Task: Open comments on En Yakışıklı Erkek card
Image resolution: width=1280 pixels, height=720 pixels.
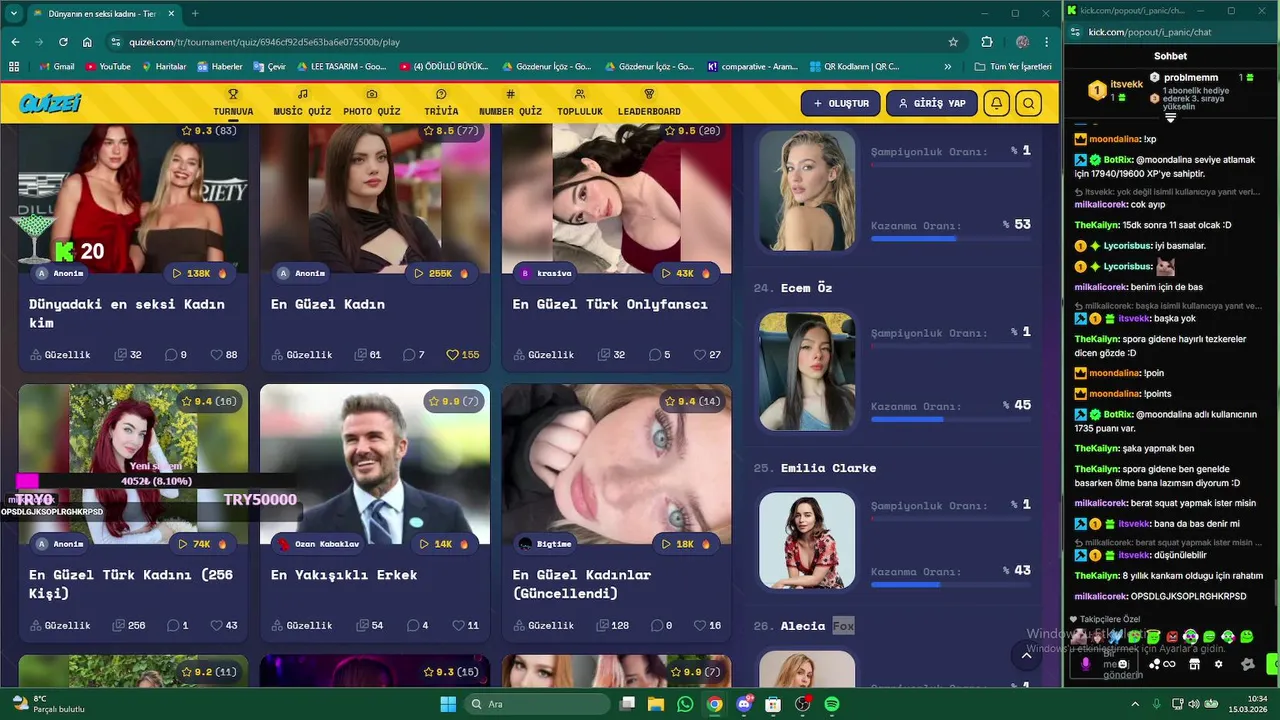Action: click(417, 626)
